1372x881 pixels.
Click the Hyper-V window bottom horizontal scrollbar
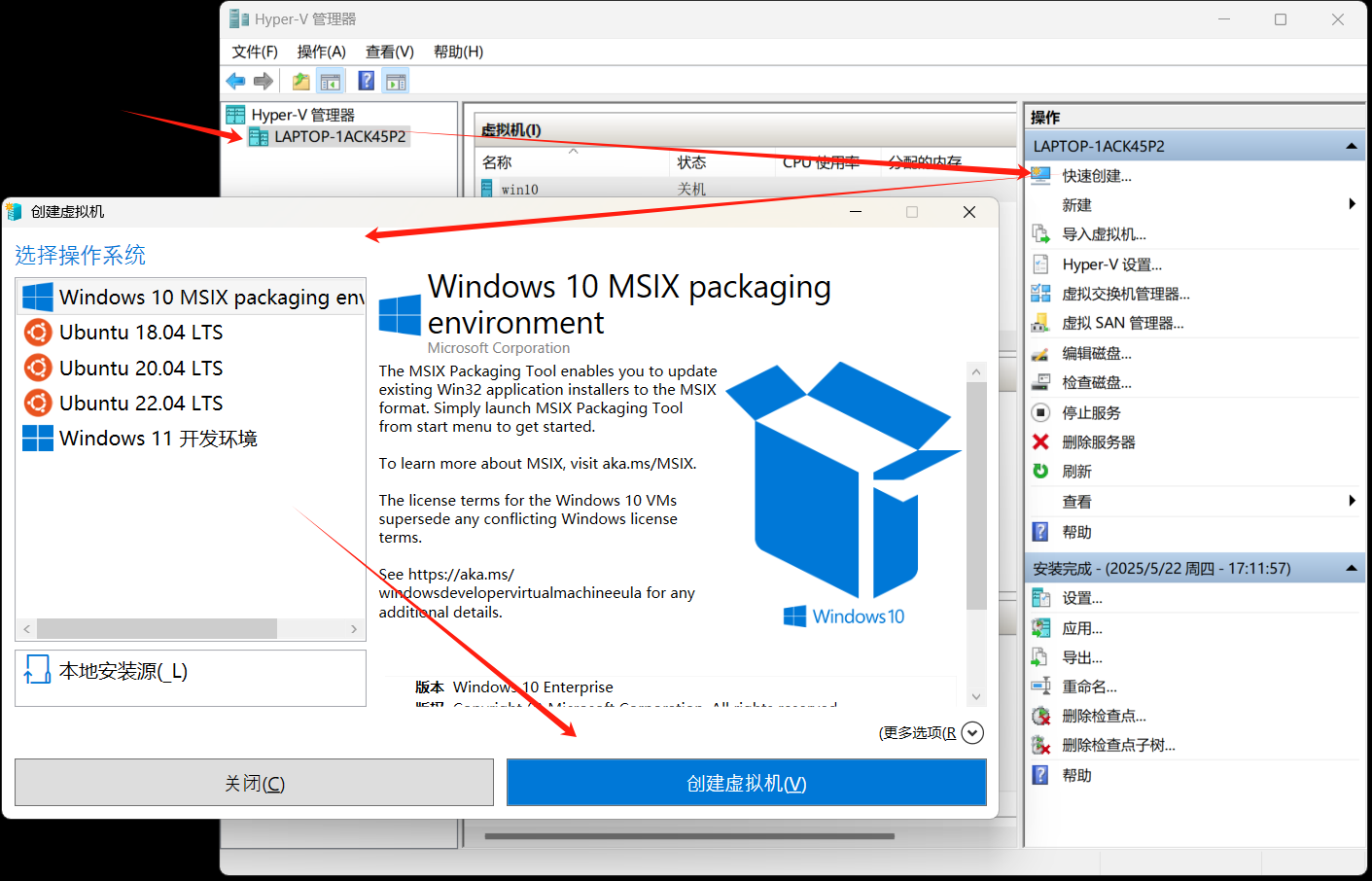click(689, 835)
